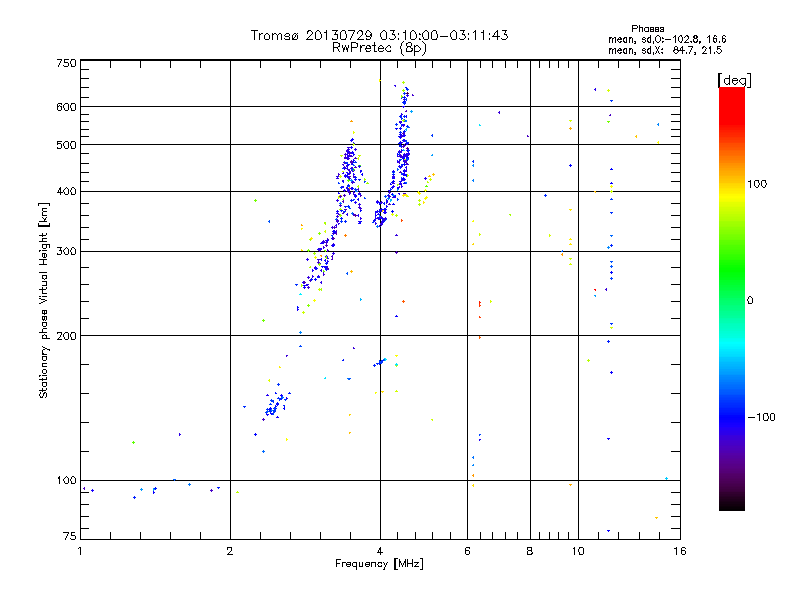Image resolution: width=800 pixels, height=600 pixels.
Task: Click the colorbar '100' tick label
Action: [x=757, y=184]
